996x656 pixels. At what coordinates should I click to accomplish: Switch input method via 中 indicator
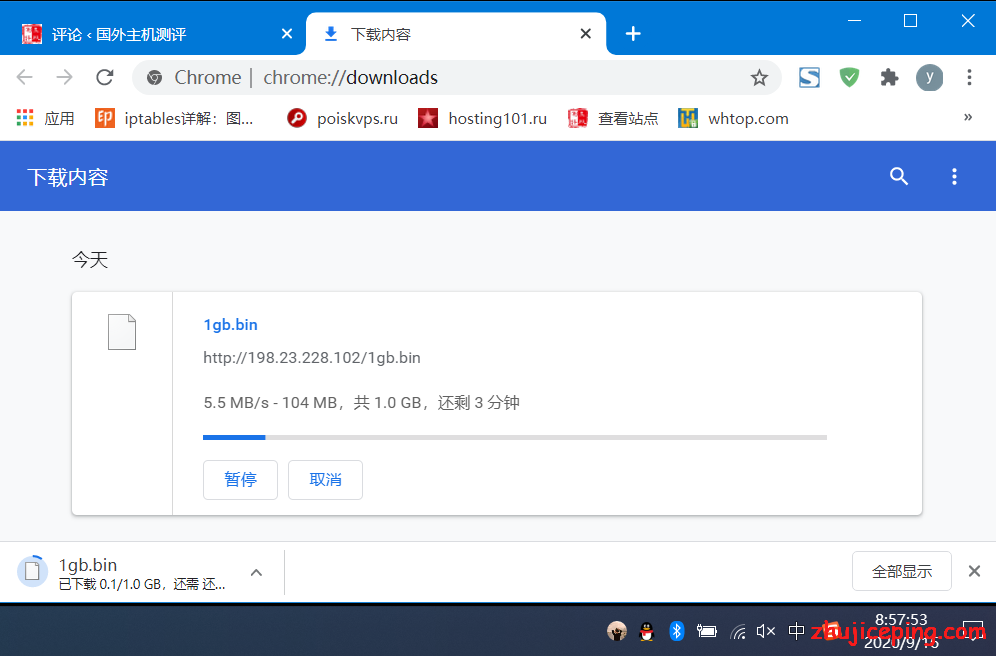pyautogui.click(x=796, y=631)
